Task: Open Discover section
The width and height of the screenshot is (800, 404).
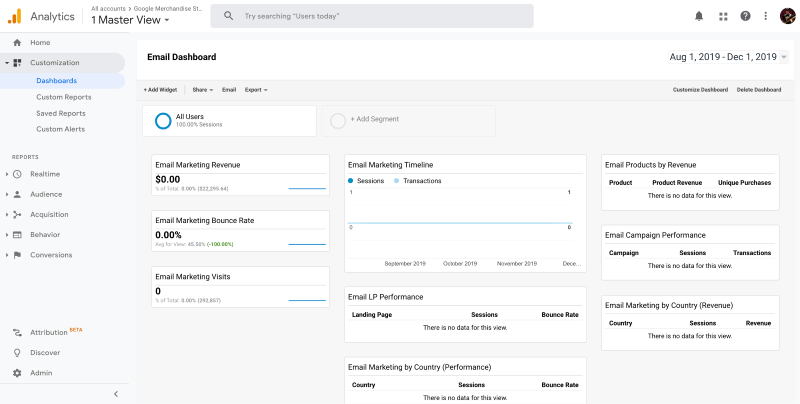Action: coord(45,352)
